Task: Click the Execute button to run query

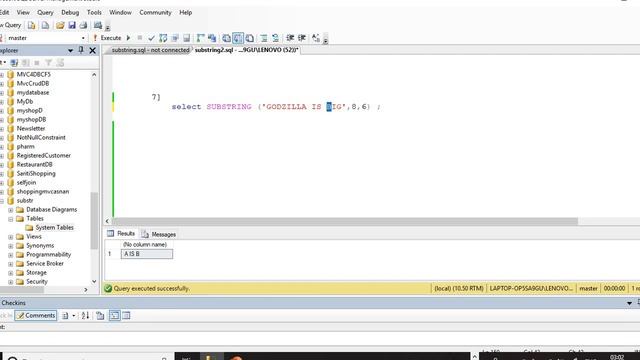Action: [x=107, y=38]
